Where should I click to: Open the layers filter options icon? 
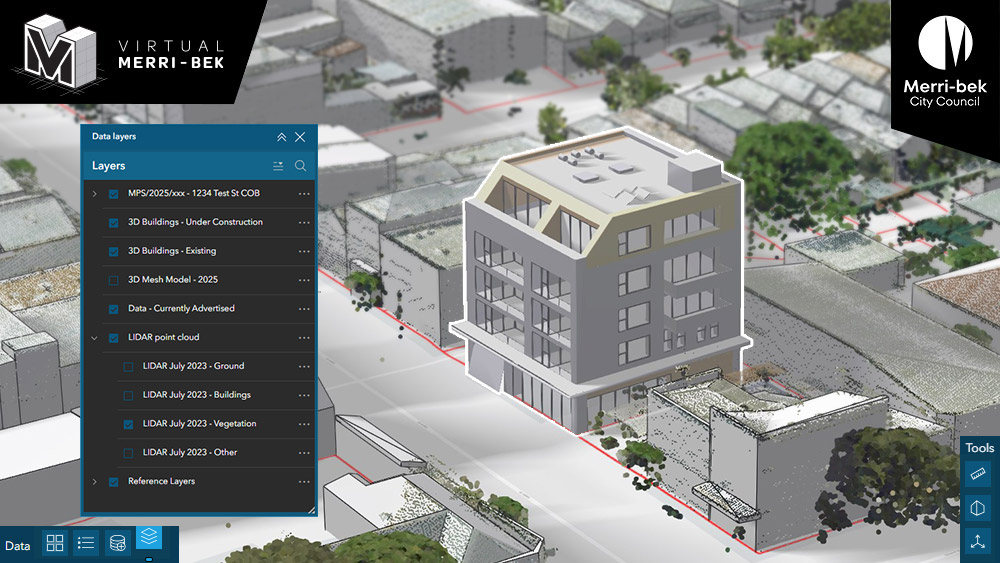[279, 166]
